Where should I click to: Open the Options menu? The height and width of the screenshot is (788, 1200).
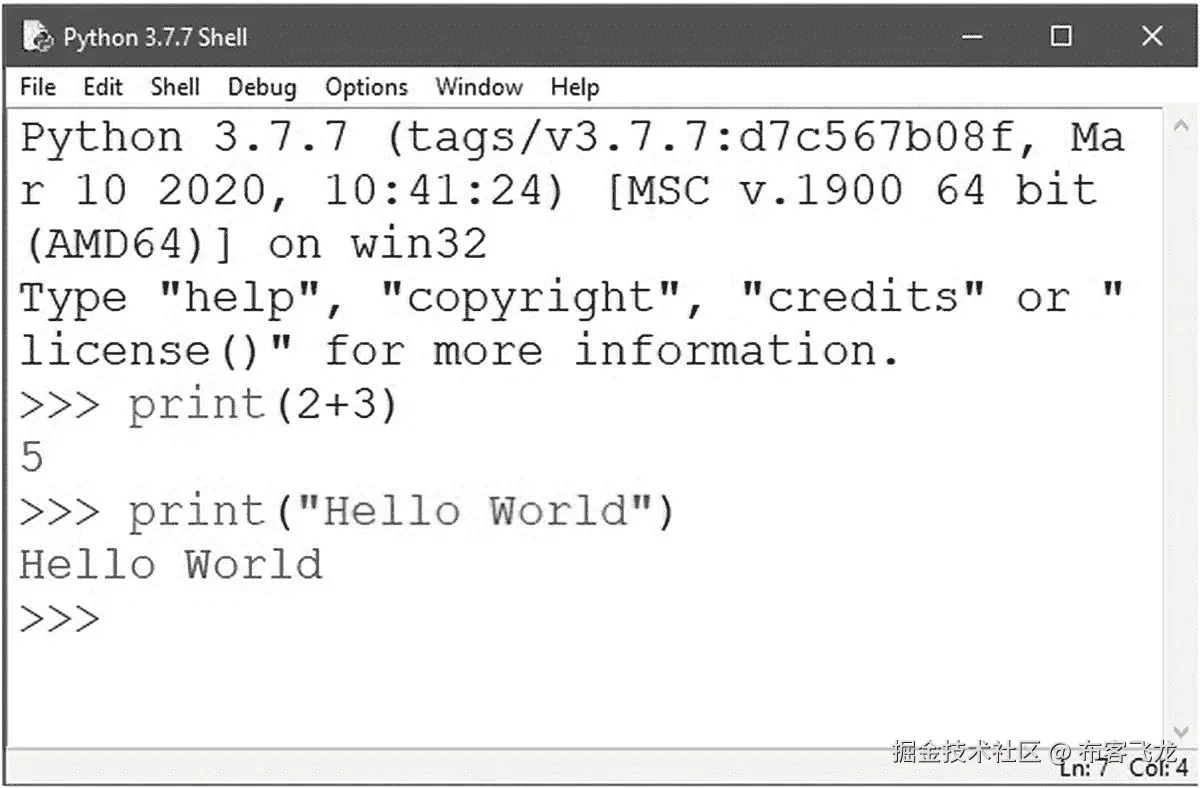[365, 87]
